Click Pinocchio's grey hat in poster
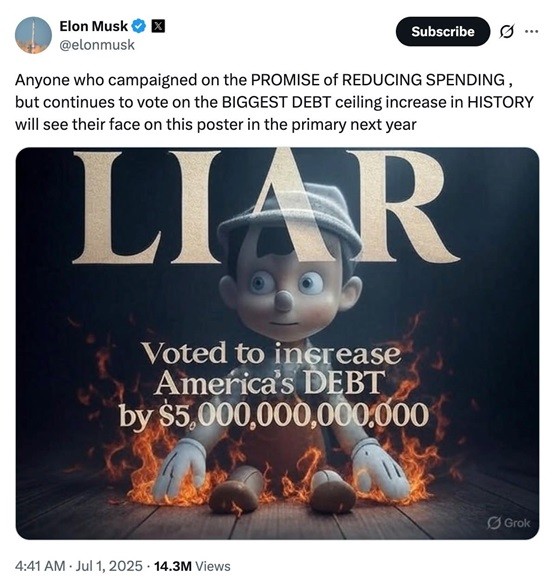 [x=289, y=218]
